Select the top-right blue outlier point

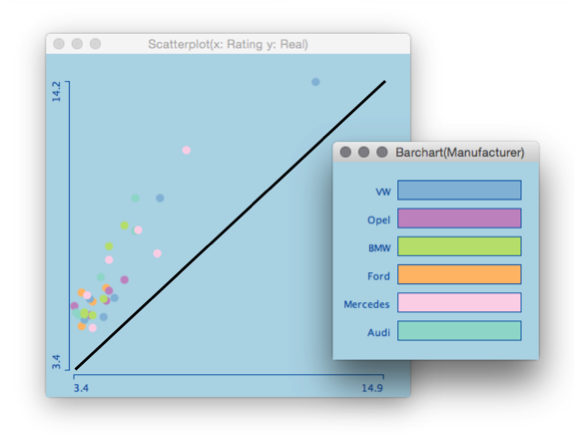point(315,82)
